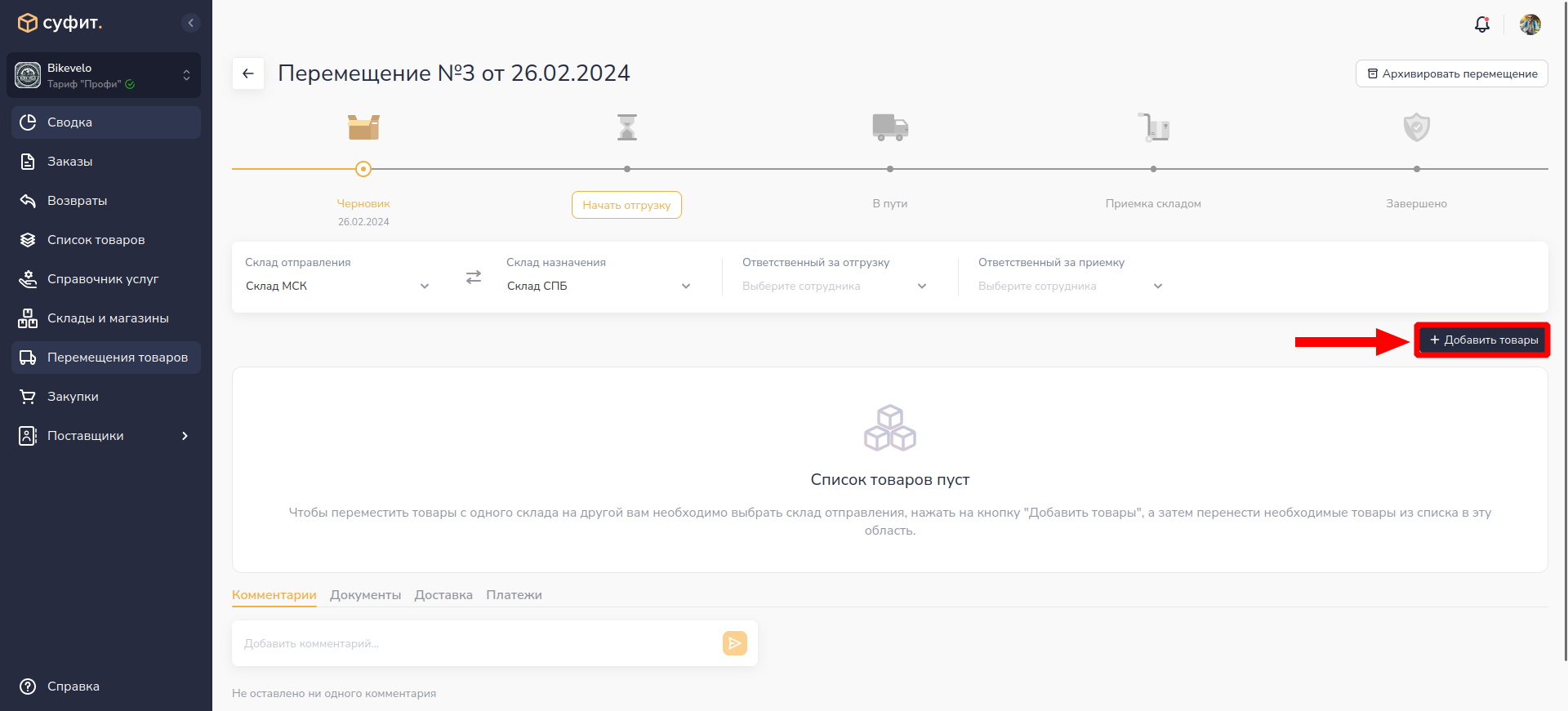
Task: Switch to Доставка tab
Action: click(x=443, y=595)
